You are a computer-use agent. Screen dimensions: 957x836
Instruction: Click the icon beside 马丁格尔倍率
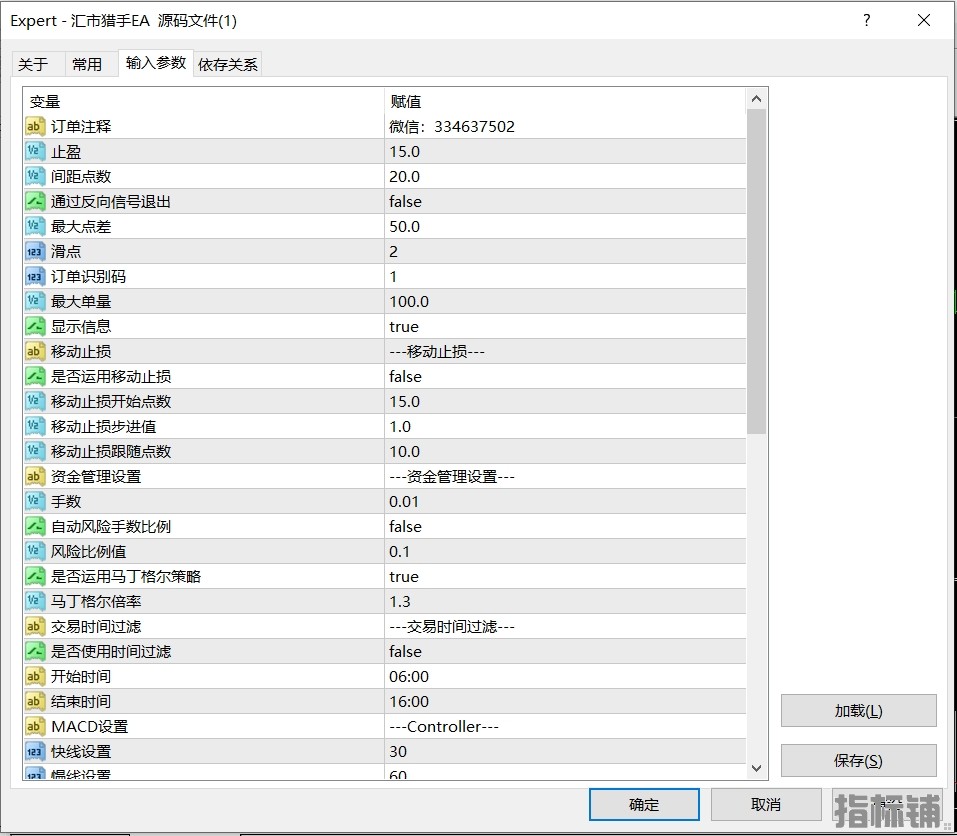(35, 602)
